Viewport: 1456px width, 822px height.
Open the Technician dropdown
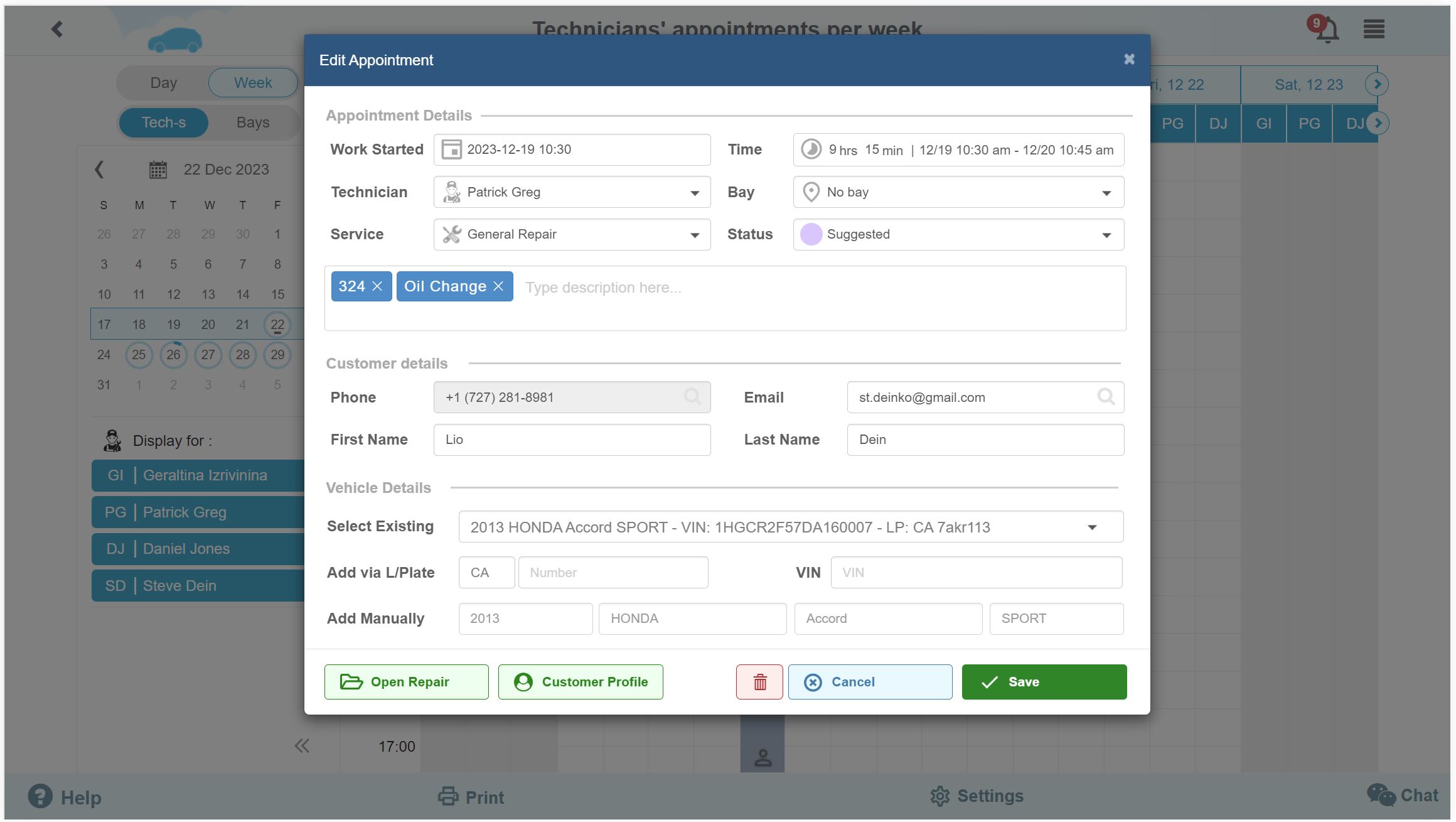coord(693,192)
